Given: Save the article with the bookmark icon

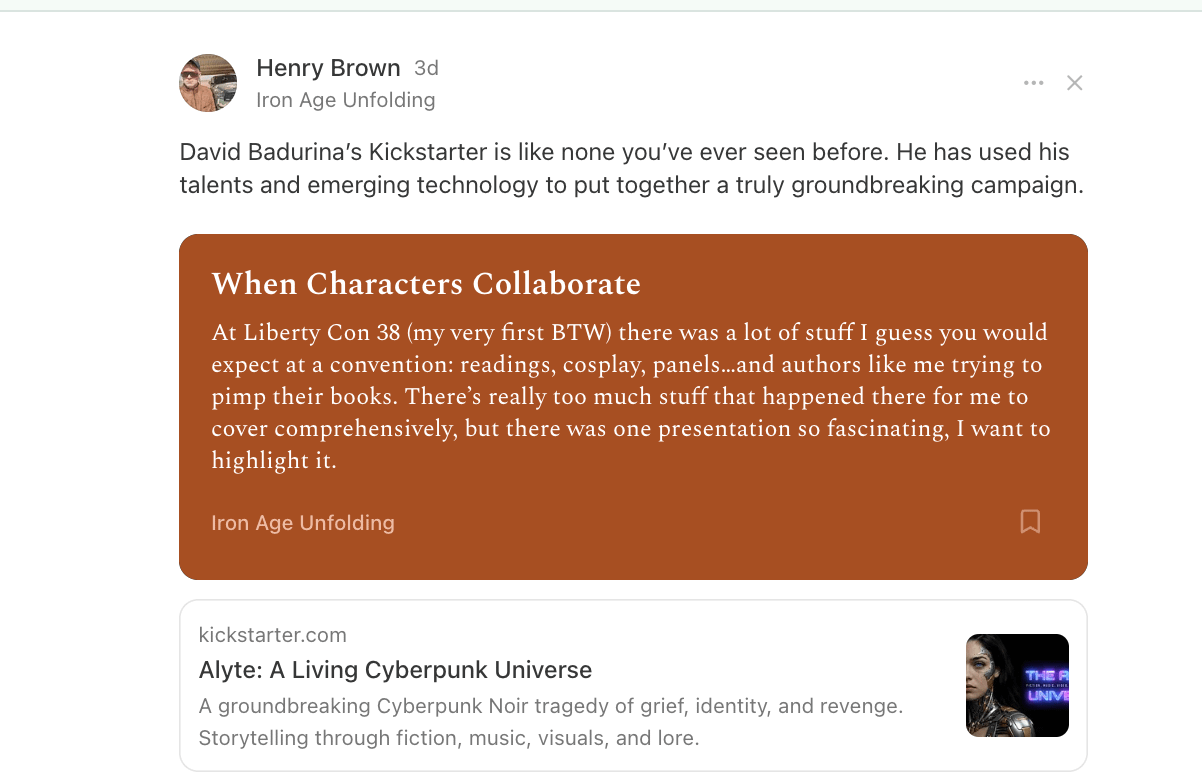Looking at the screenshot, I should pyautogui.click(x=1030, y=521).
